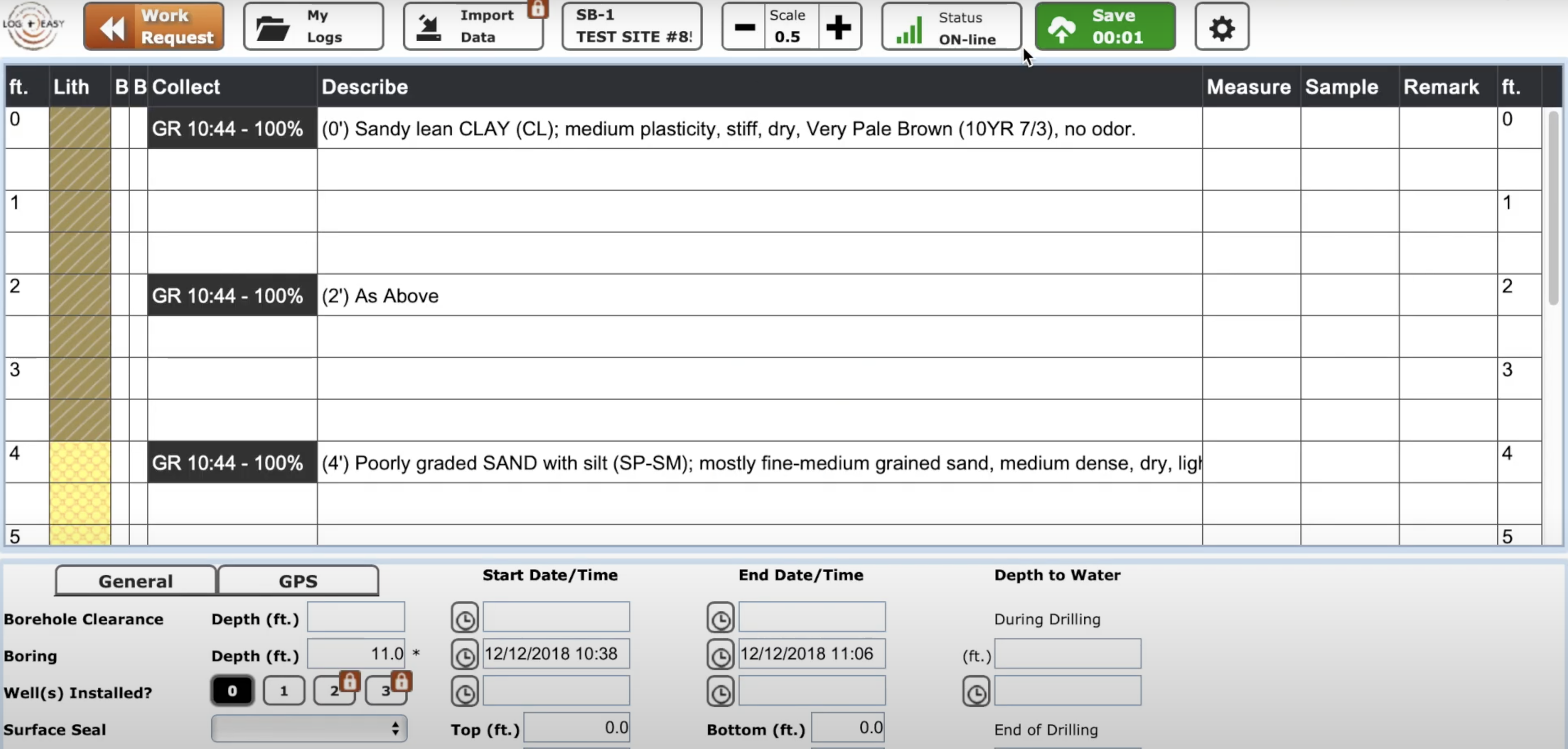This screenshot has height=749, width=1568.
Task: Click Boring start date clock icon
Action: [x=464, y=655]
